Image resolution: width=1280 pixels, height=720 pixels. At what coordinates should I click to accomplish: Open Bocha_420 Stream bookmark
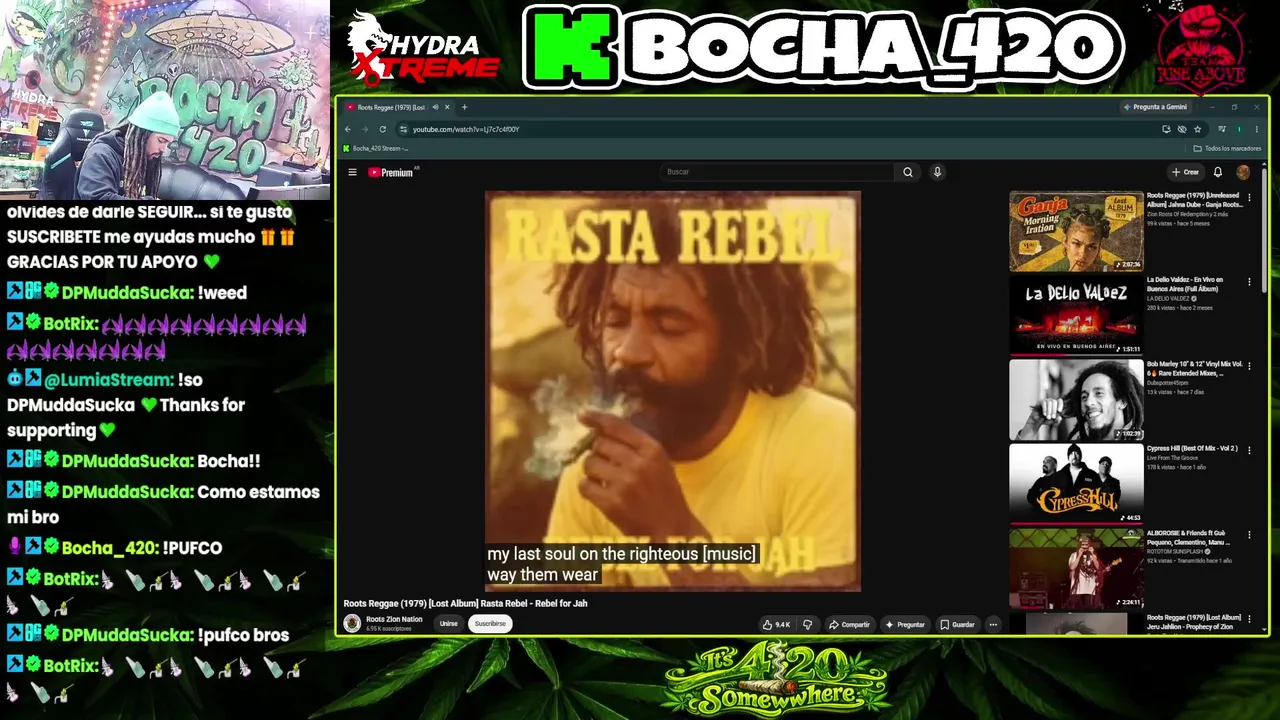click(376, 148)
